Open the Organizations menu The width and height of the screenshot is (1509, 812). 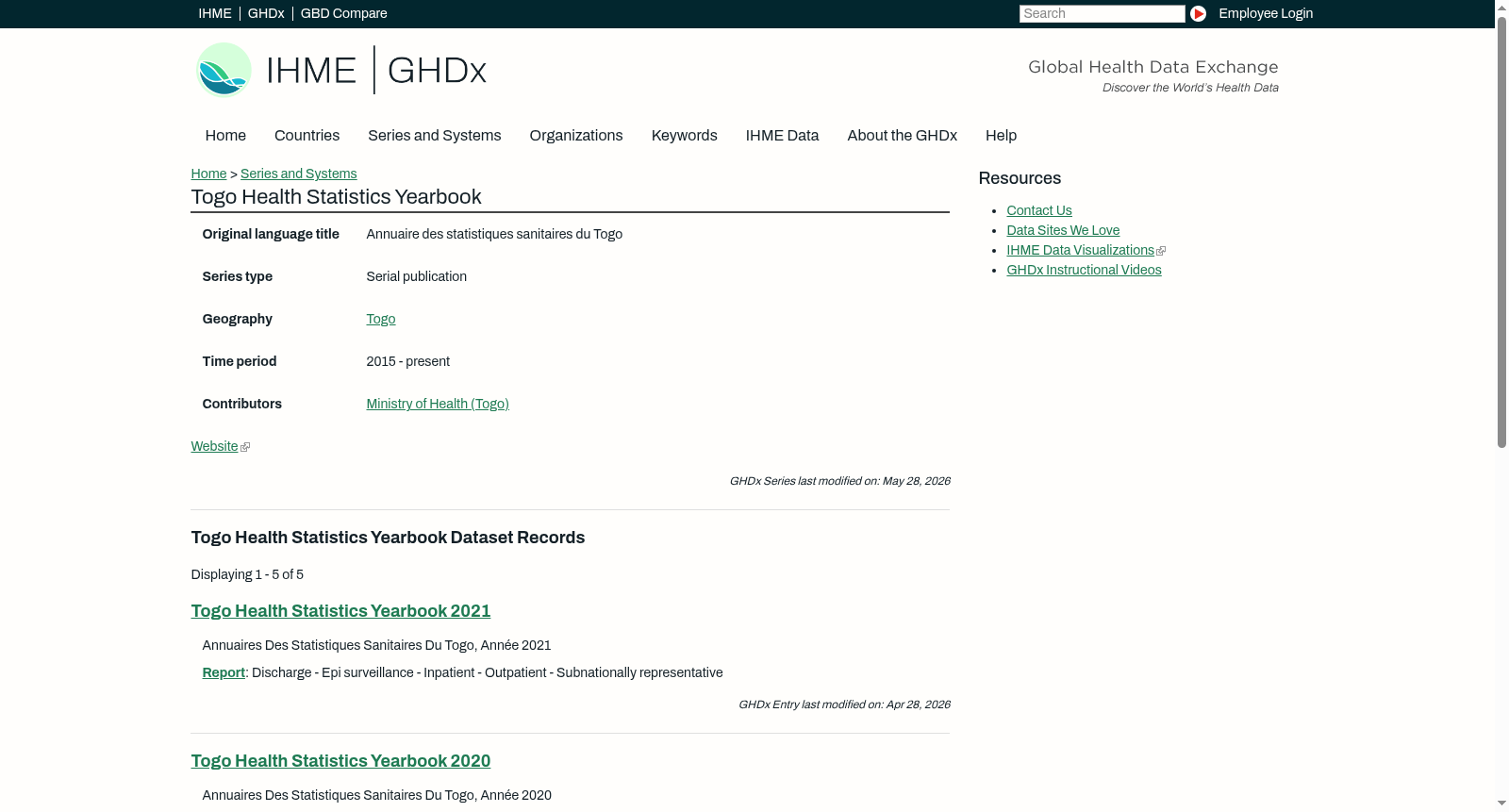pos(576,136)
